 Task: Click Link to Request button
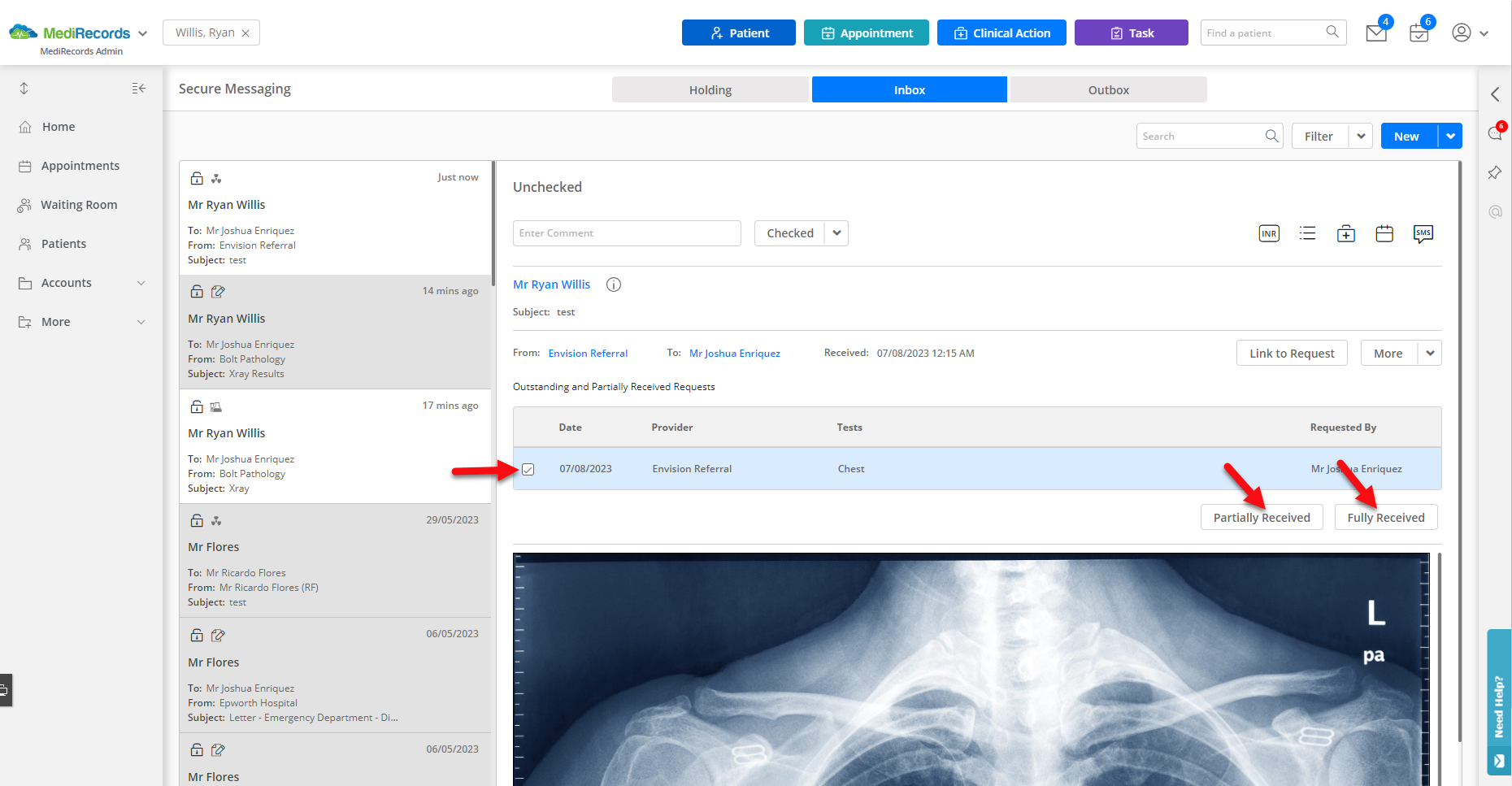pyautogui.click(x=1292, y=353)
